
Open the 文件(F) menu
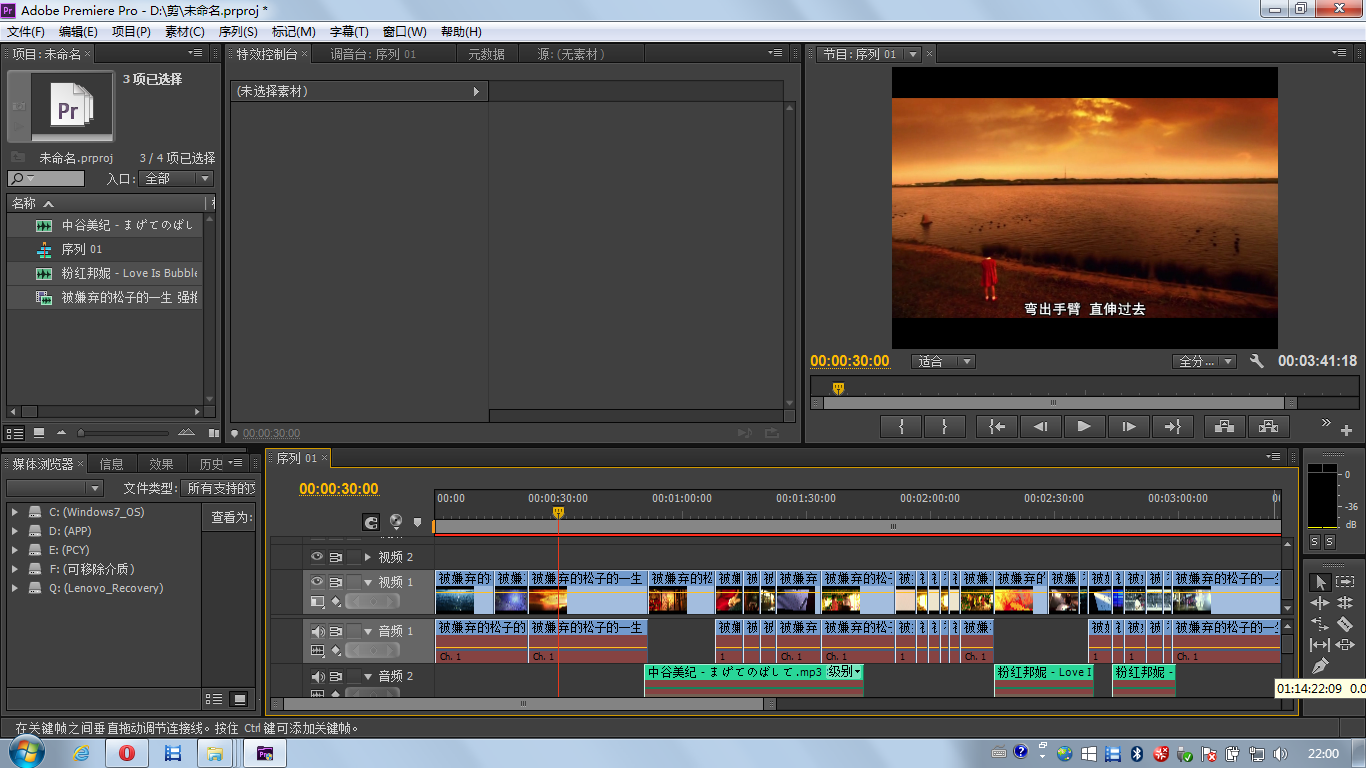pos(26,32)
